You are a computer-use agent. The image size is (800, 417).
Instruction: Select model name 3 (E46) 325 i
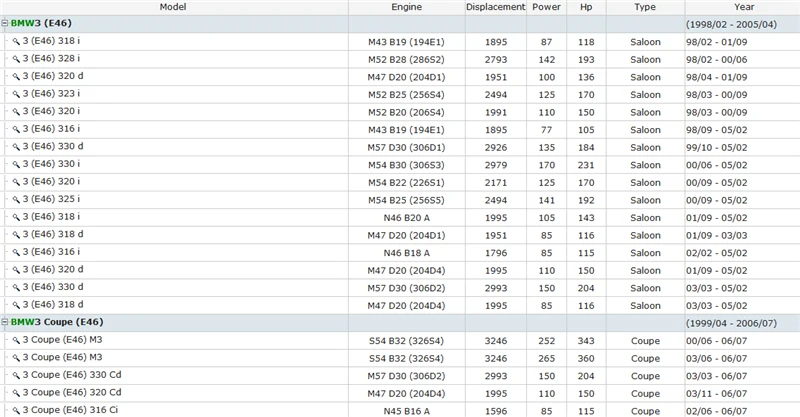51,199
